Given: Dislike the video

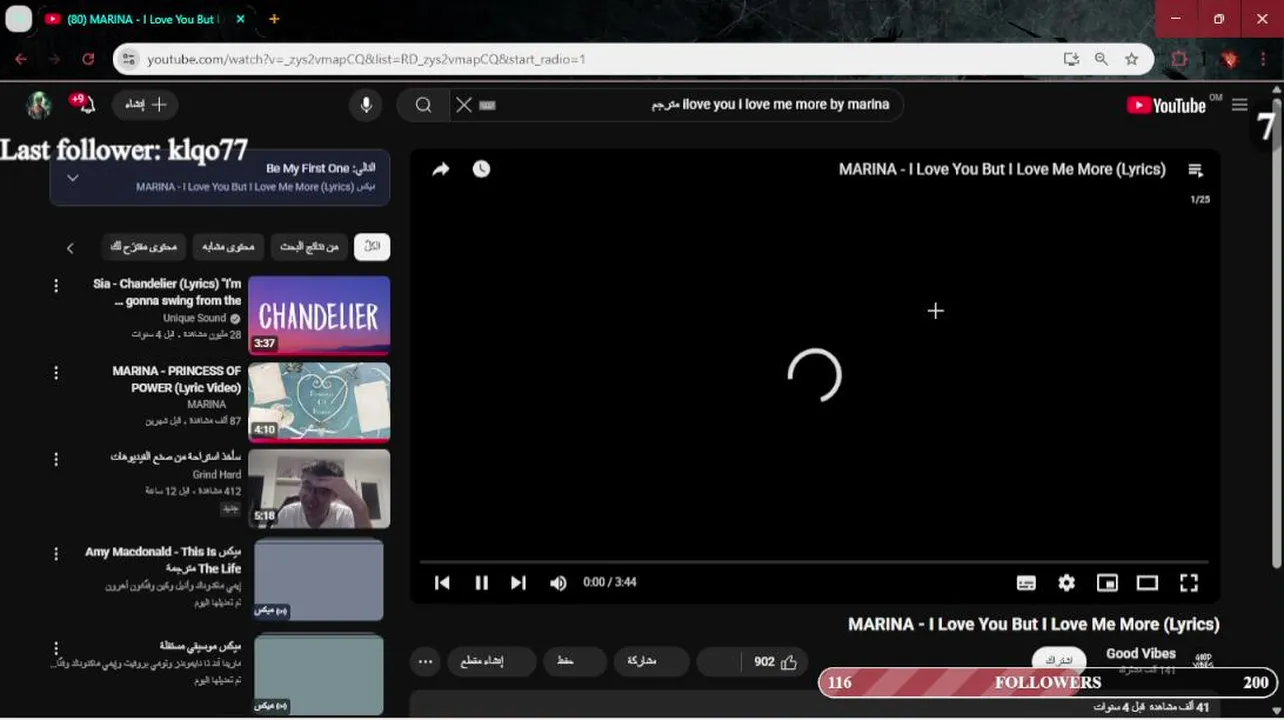Looking at the screenshot, I should point(718,662).
